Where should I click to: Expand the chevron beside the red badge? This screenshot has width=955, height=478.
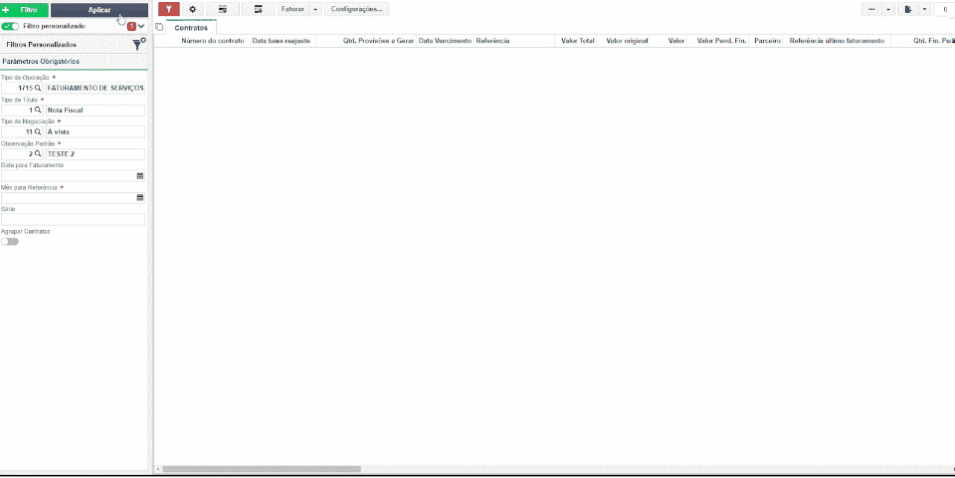click(x=141, y=26)
